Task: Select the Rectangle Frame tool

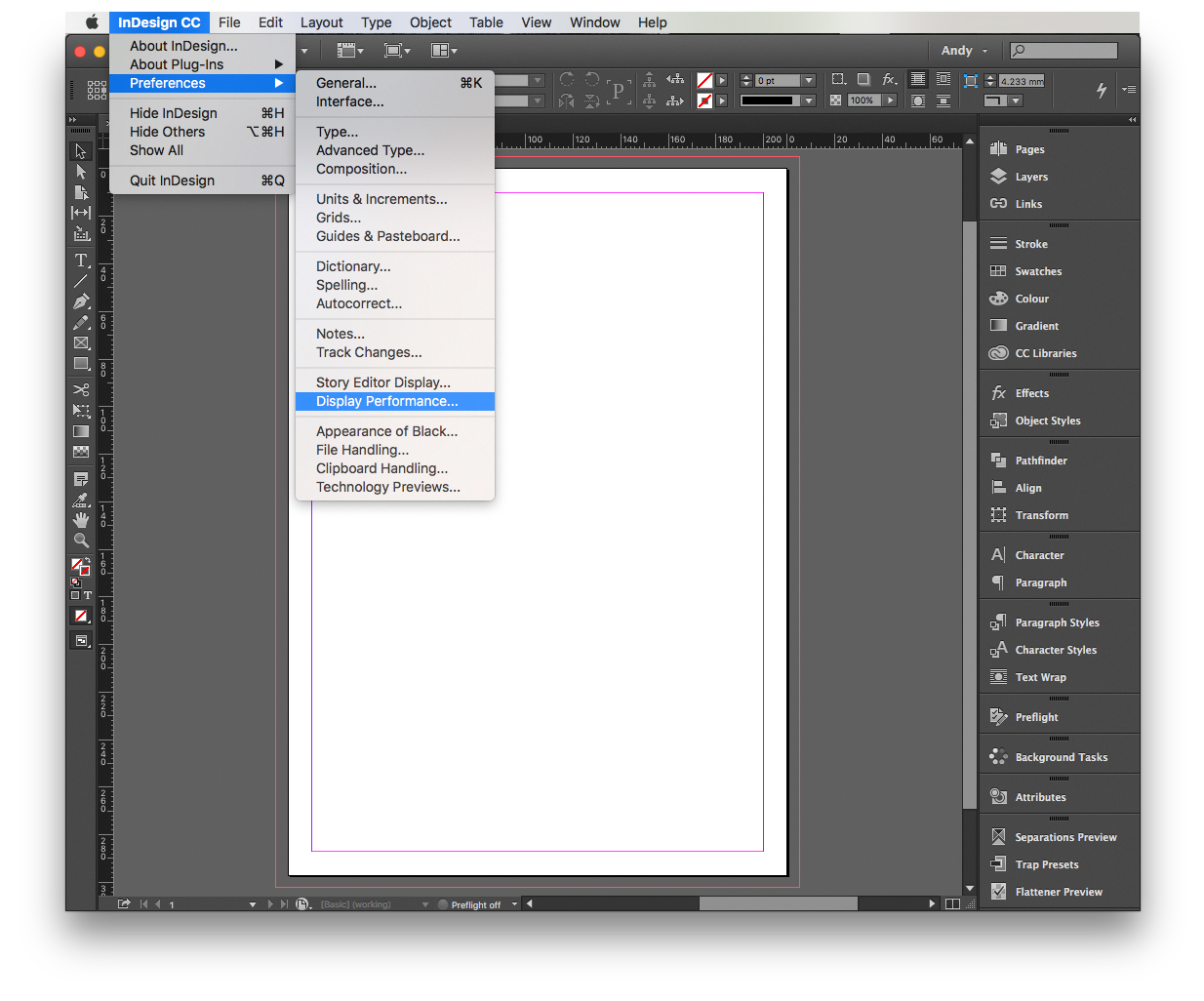Action: [x=81, y=342]
